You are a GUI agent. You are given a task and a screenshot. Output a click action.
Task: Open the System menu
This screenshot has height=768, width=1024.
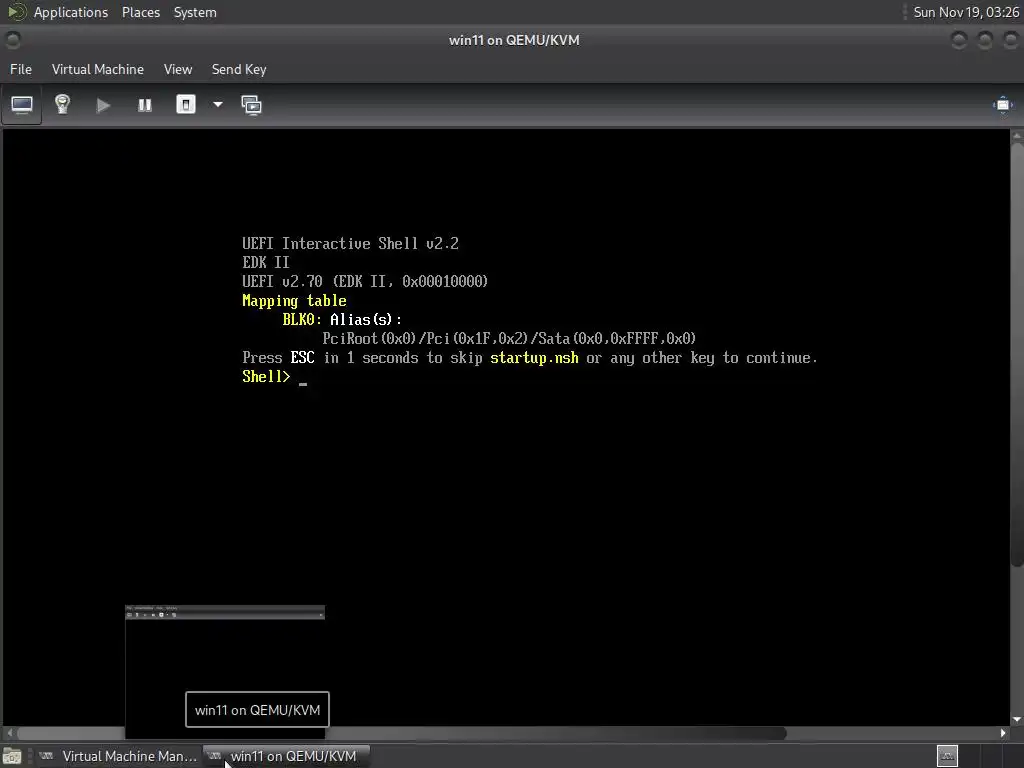pos(195,12)
